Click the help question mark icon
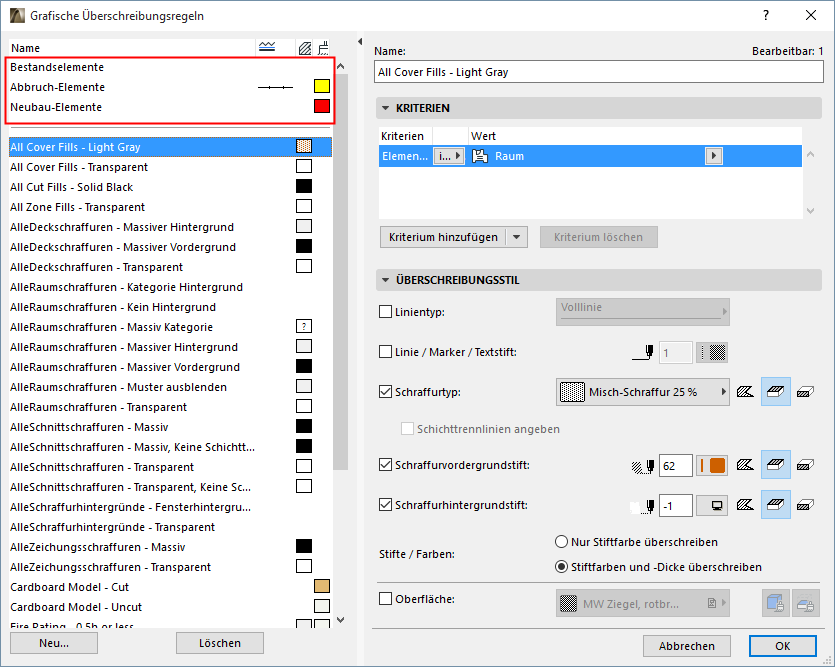 pyautogui.click(x=766, y=15)
